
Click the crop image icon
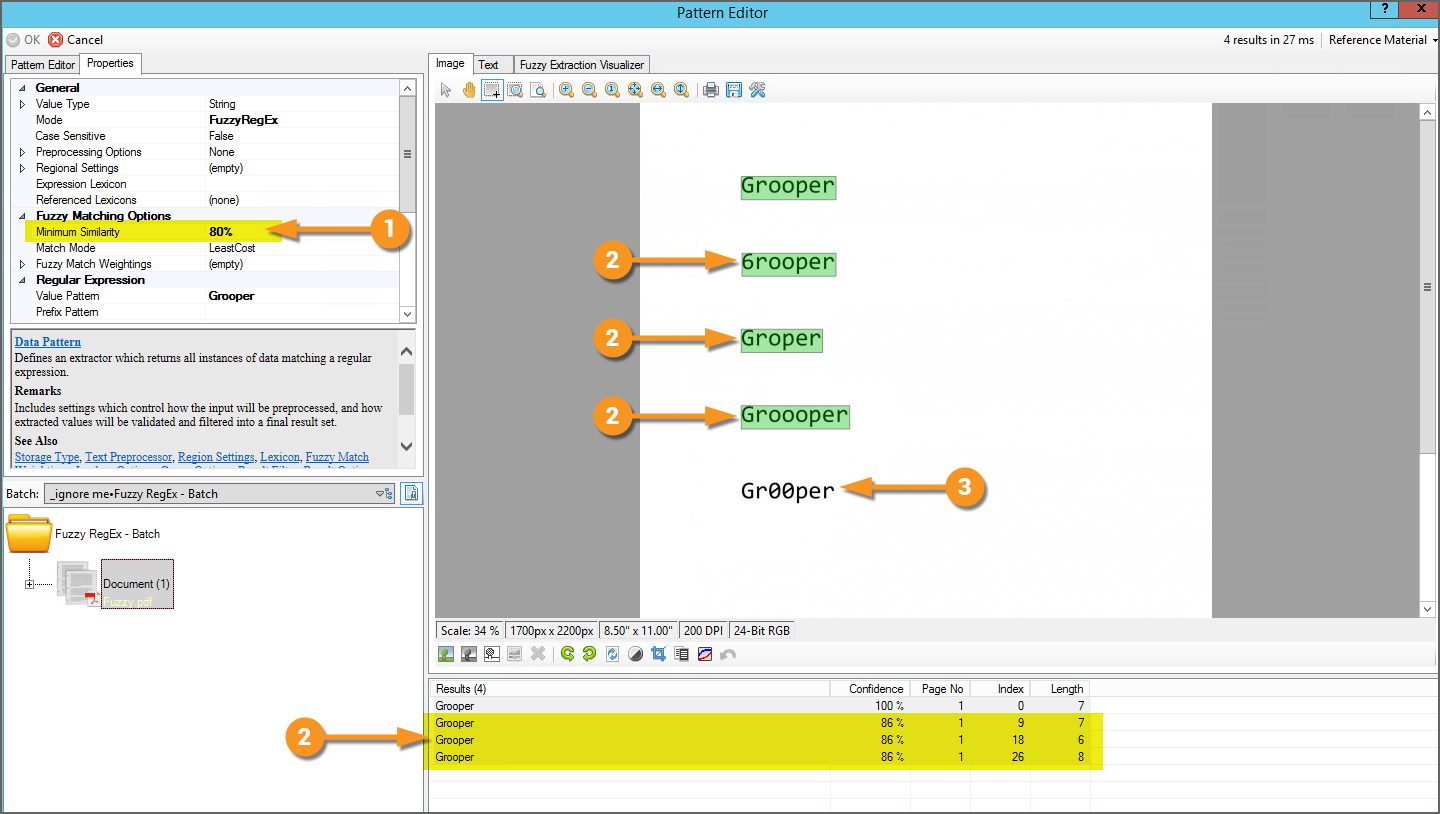658,654
